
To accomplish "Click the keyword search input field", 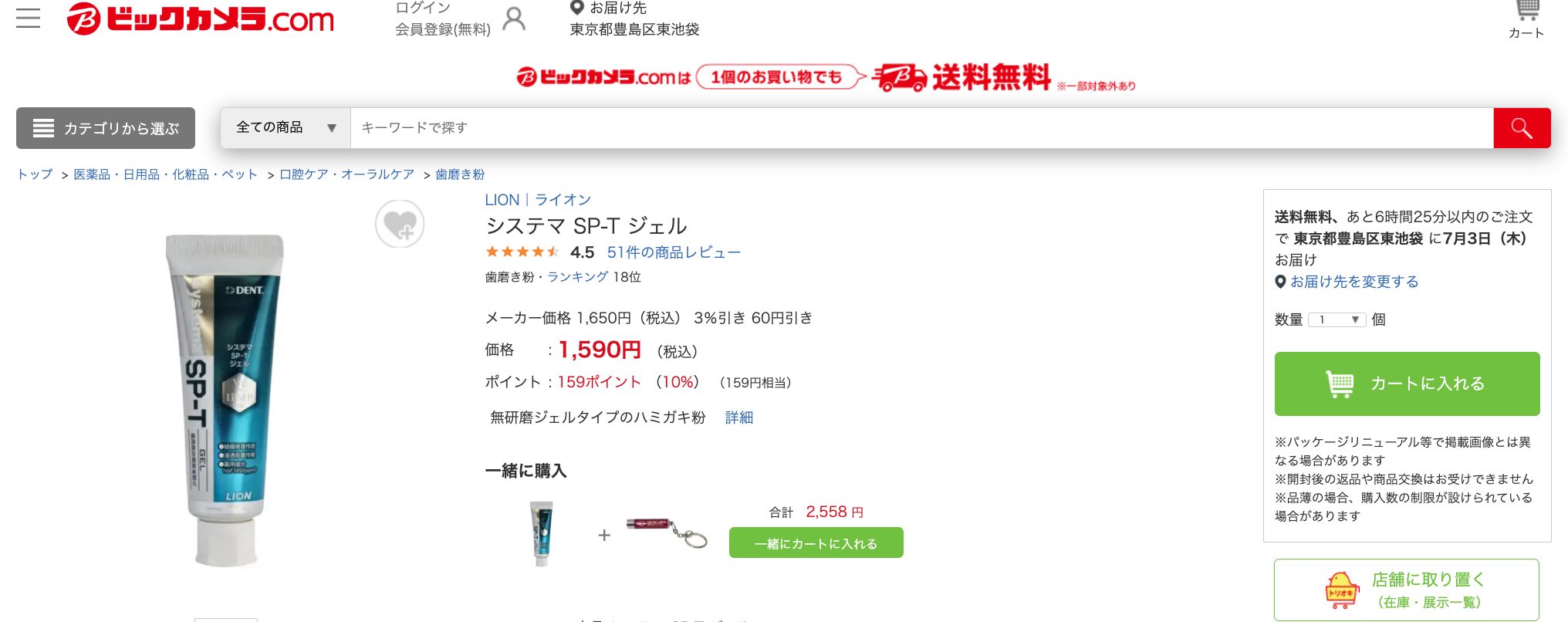I will [922, 128].
